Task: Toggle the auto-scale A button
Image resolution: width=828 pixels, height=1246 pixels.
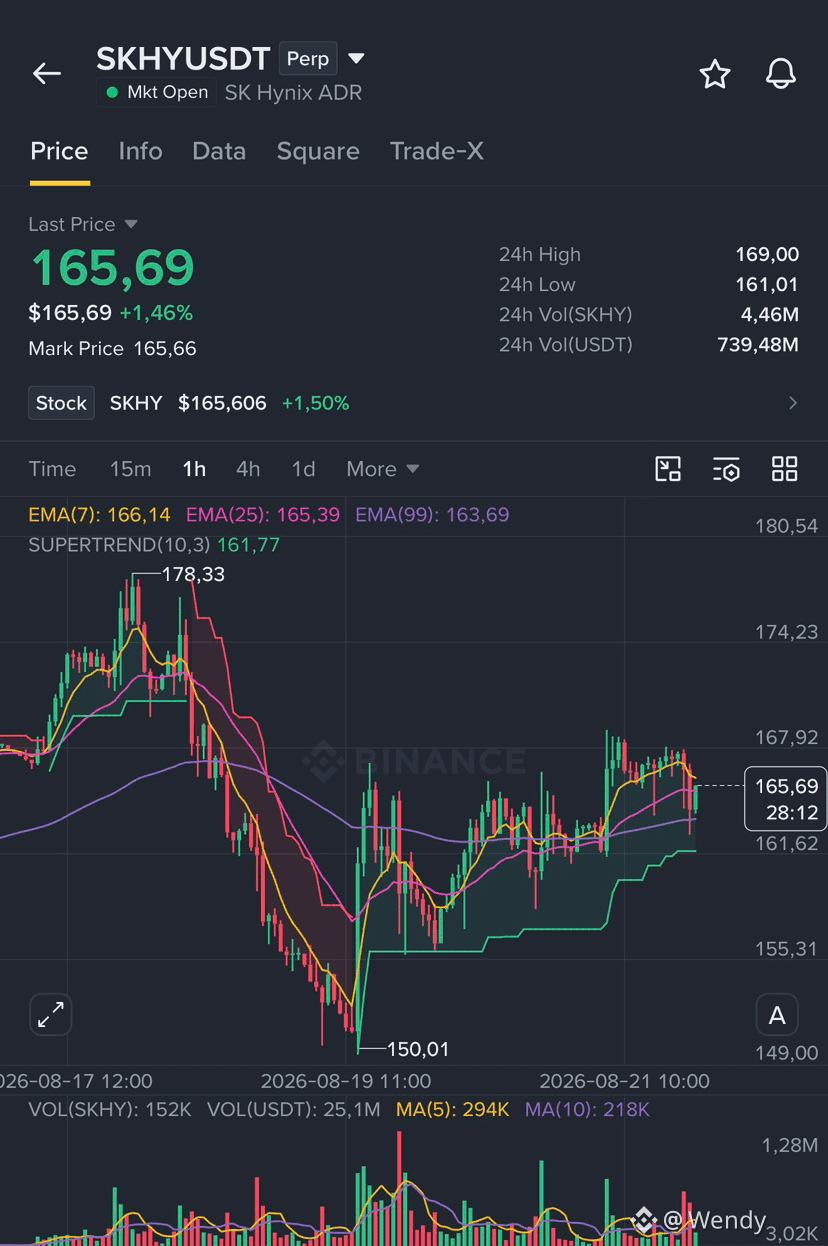Action: point(777,1016)
